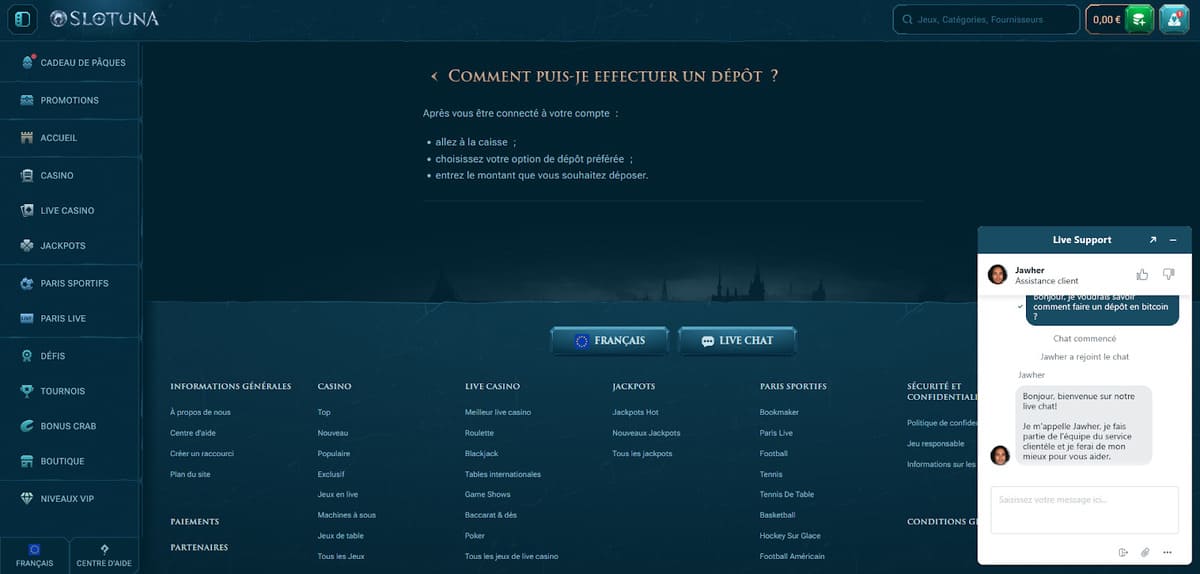Screen dimensions: 1200x574
Task: Rate agent Jawher thumbs down
Action: coord(1168,274)
